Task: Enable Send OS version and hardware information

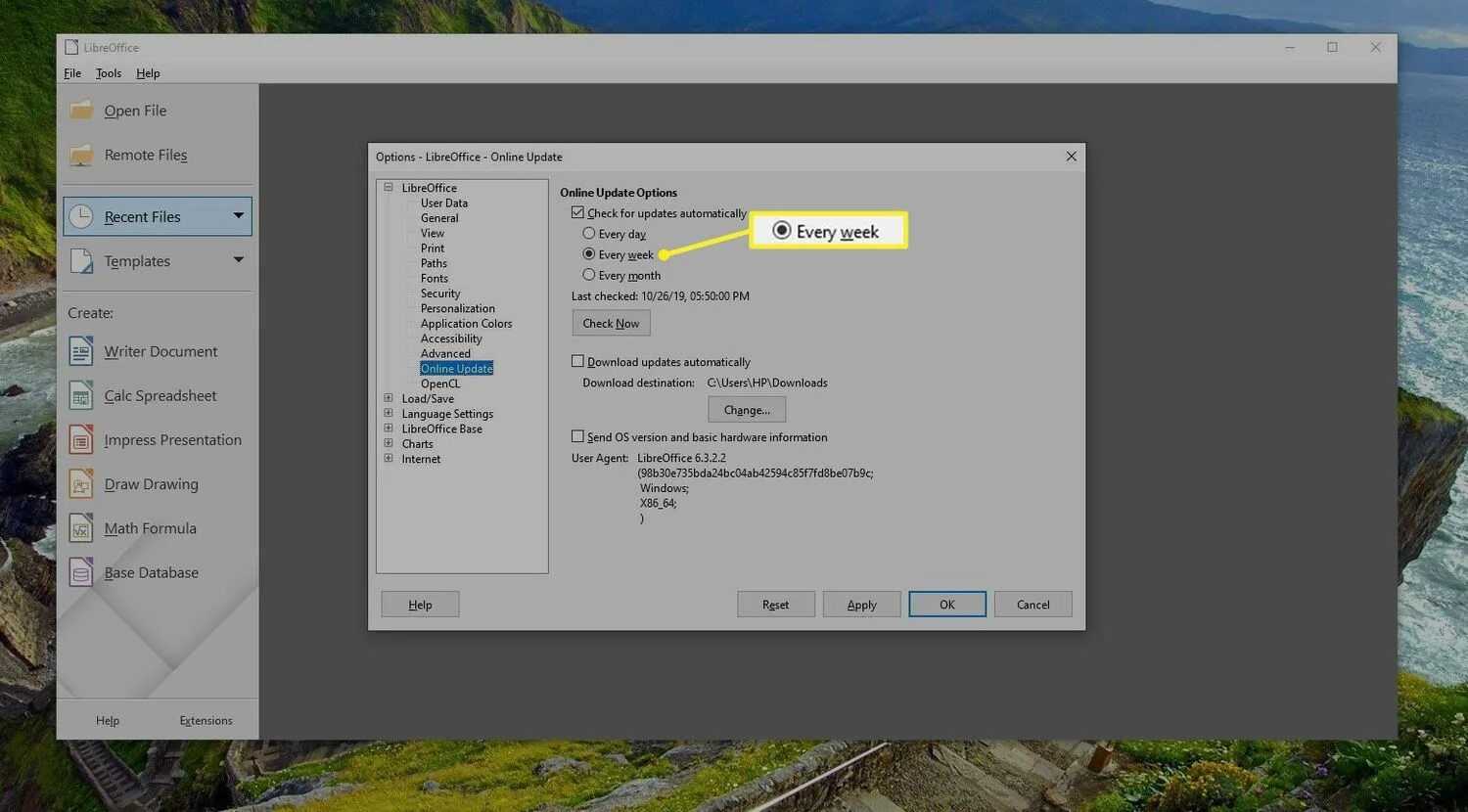Action: 577,436
